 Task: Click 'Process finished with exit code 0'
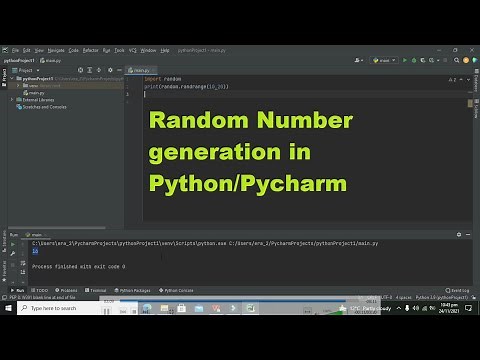[x=78, y=266]
